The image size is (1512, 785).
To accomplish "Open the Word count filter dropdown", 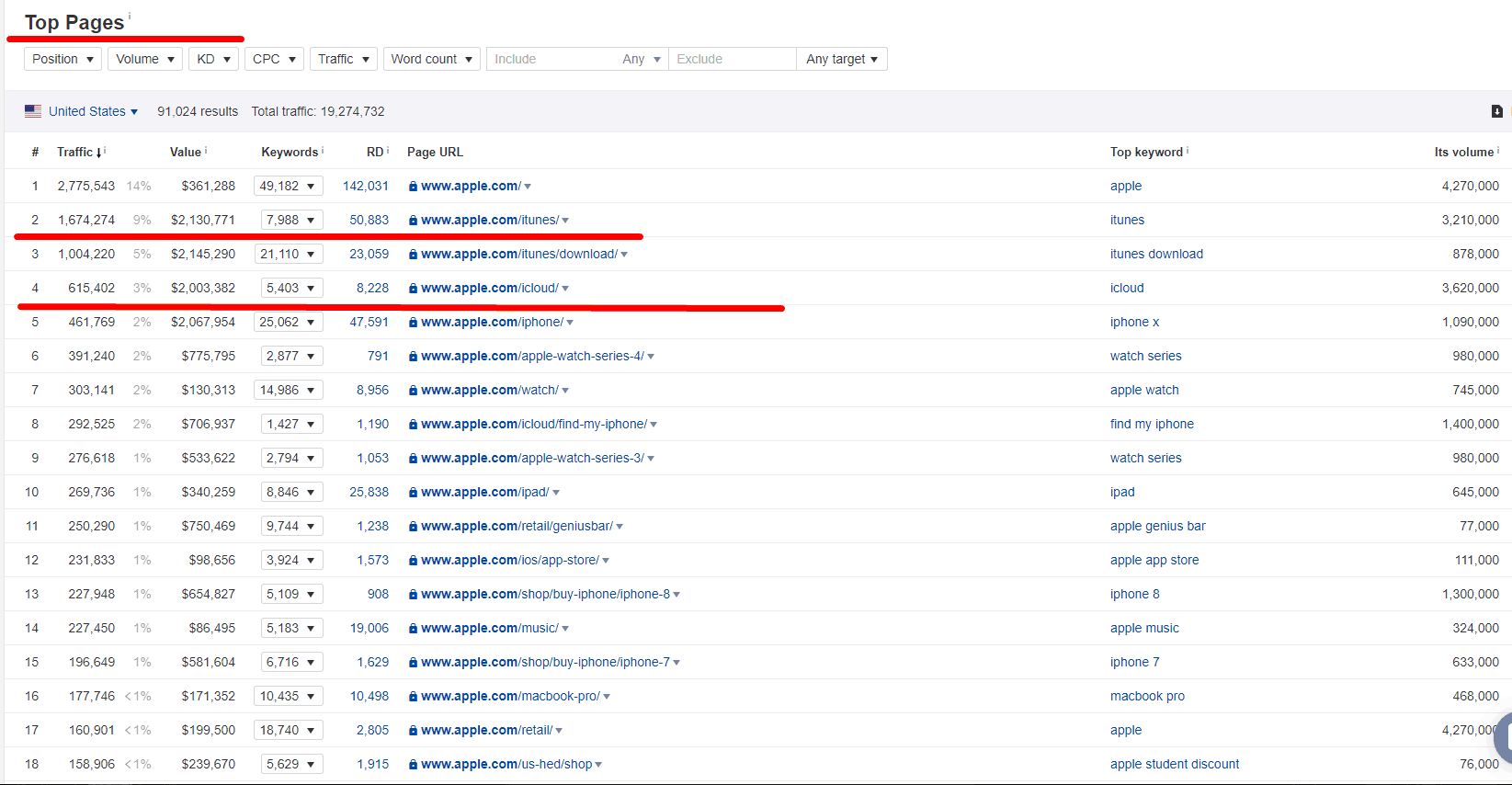I will (432, 59).
